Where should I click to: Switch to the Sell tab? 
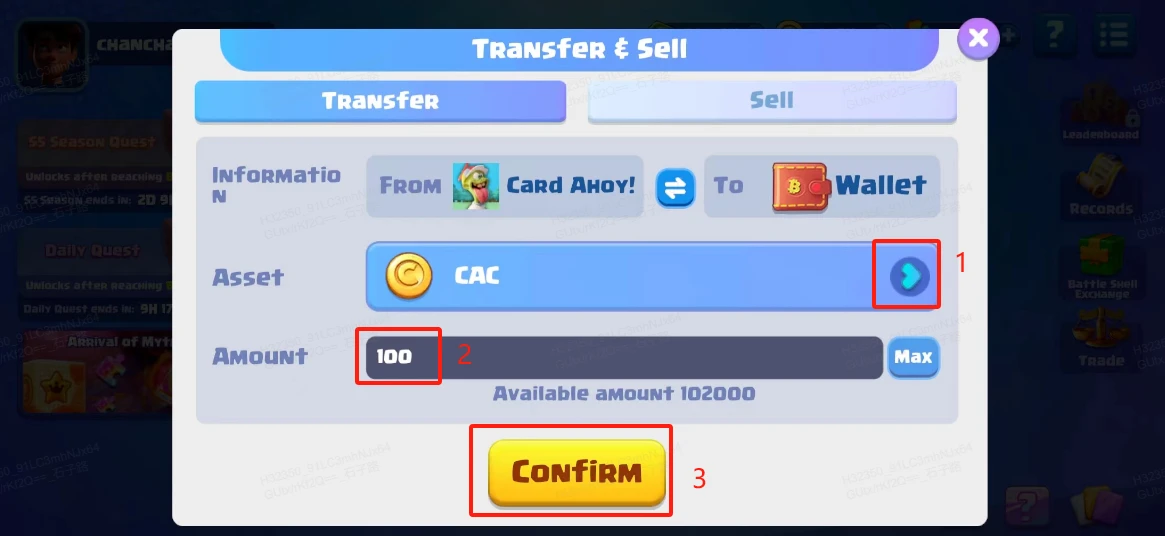(x=772, y=101)
